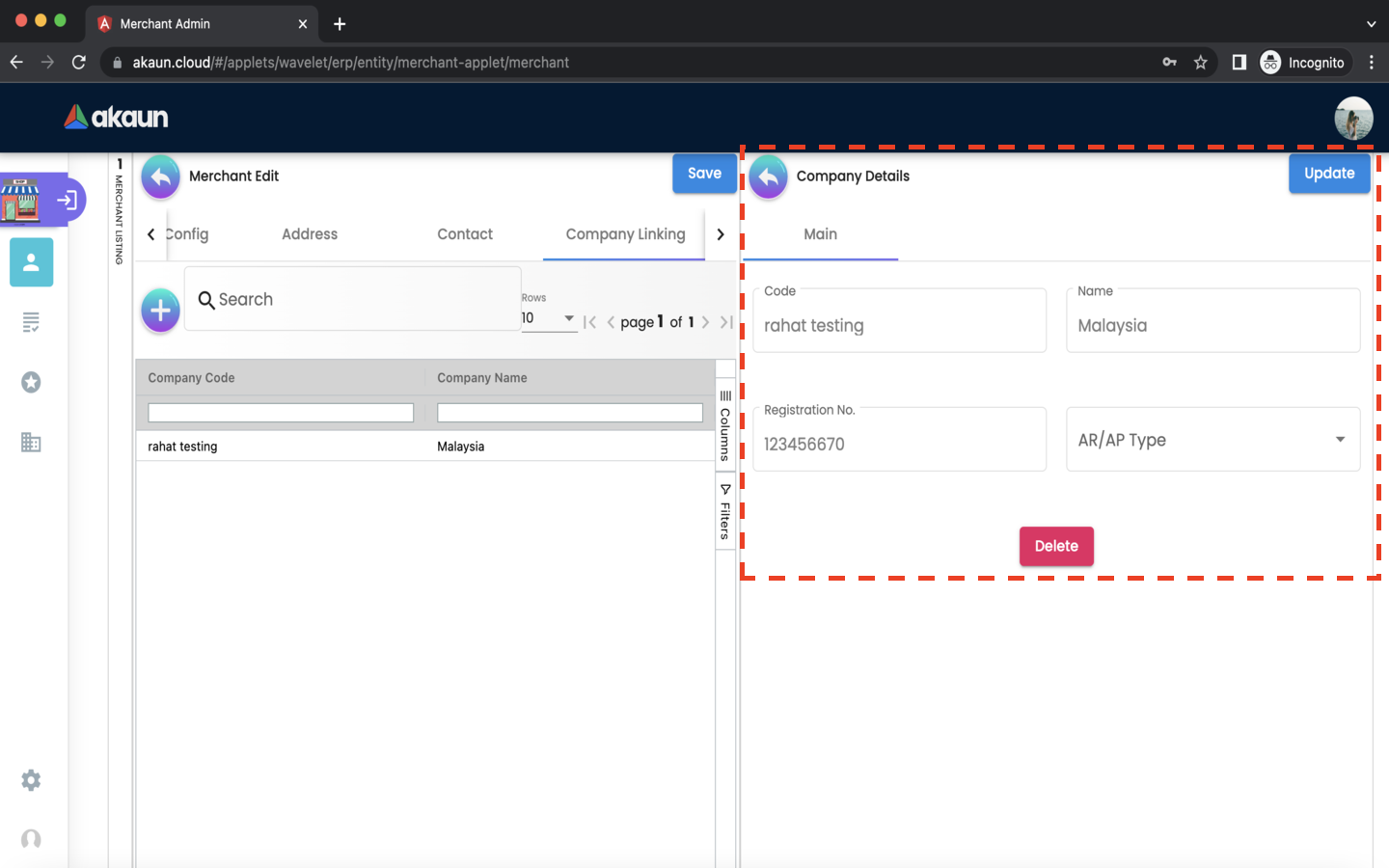This screenshot has height=868, width=1389.
Task: Click the red Delete button
Action: tap(1056, 546)
